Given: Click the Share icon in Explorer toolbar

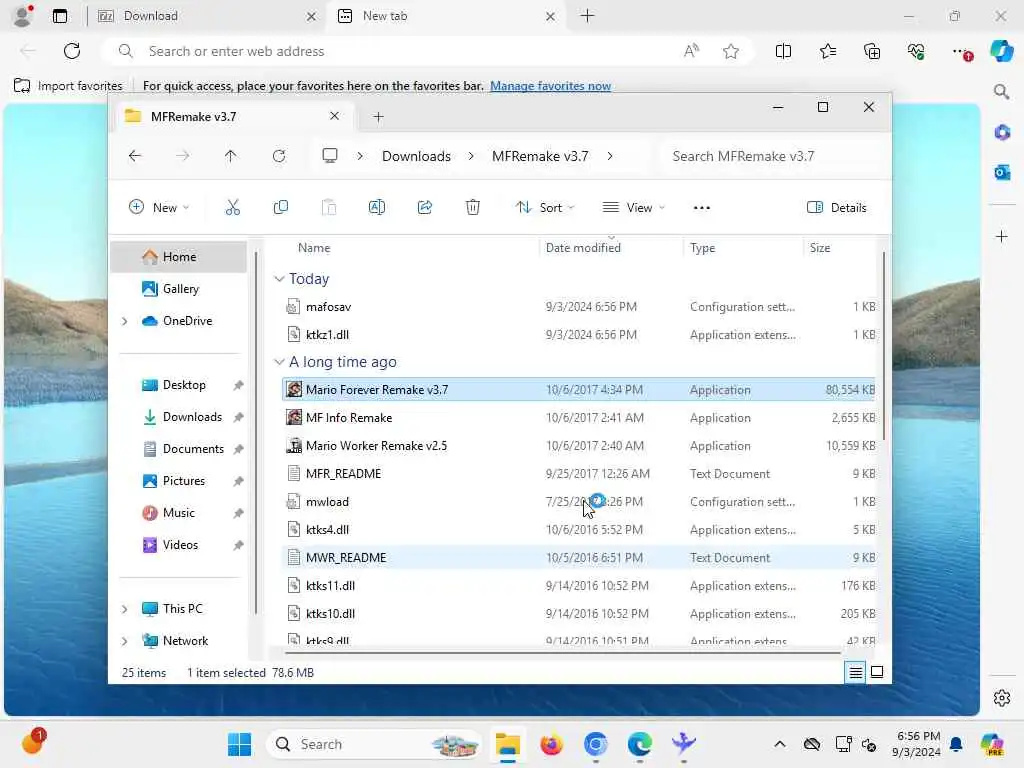Looking at the screenshot, I should point(424,208).
